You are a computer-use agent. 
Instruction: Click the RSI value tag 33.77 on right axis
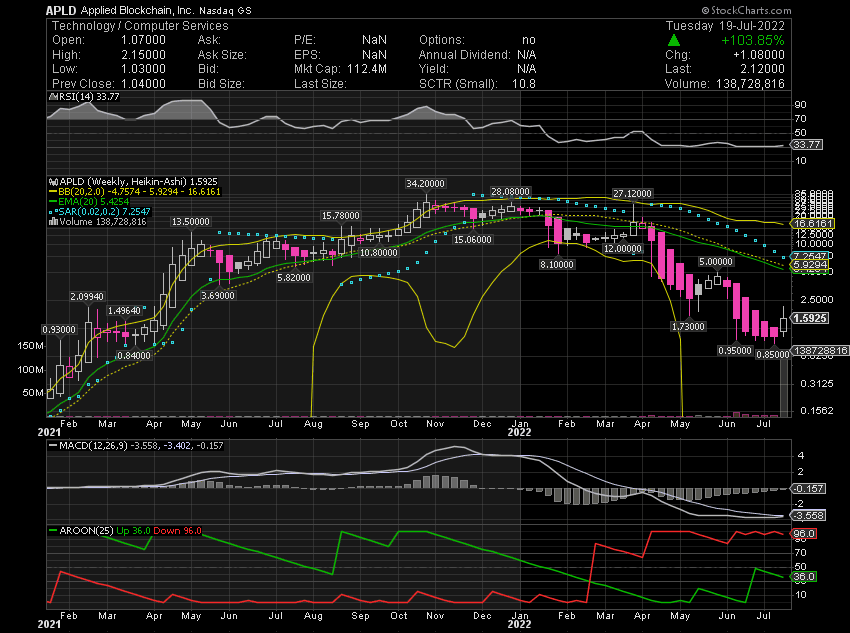pos(807,145)
